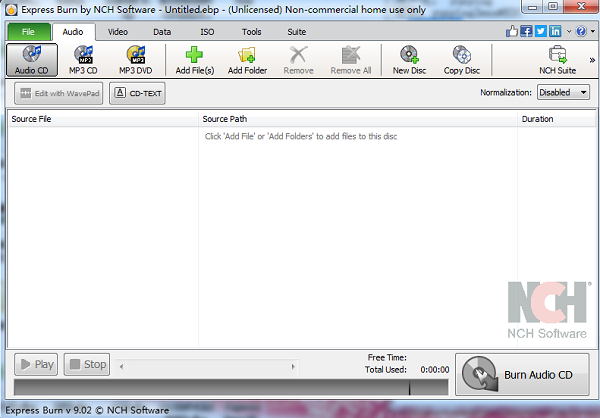The image size is (600, 418).
Task: Click the Remove All toolbar icon
Action: 351,55
